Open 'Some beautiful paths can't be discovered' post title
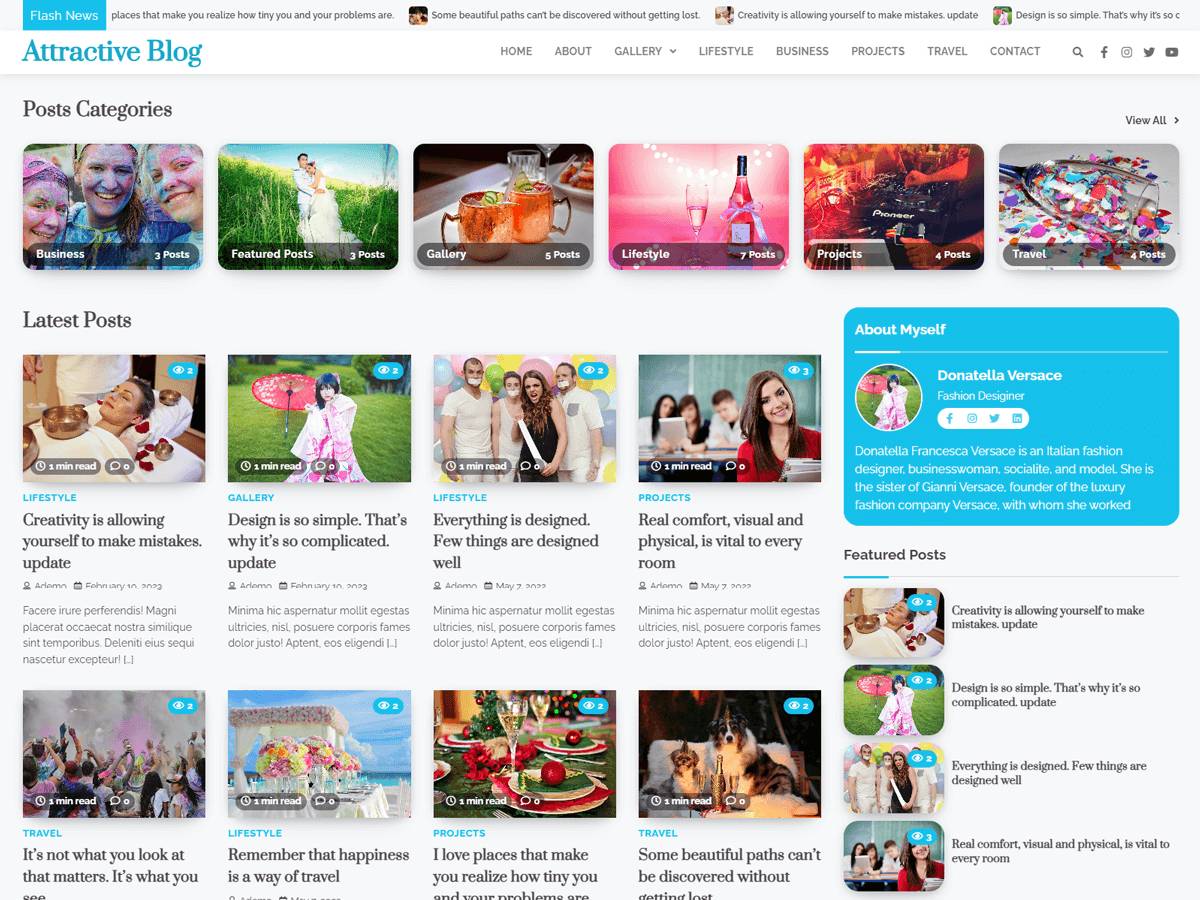This screenshot has height=900, width=1200. pyautogui.click(x=729, y=874)
